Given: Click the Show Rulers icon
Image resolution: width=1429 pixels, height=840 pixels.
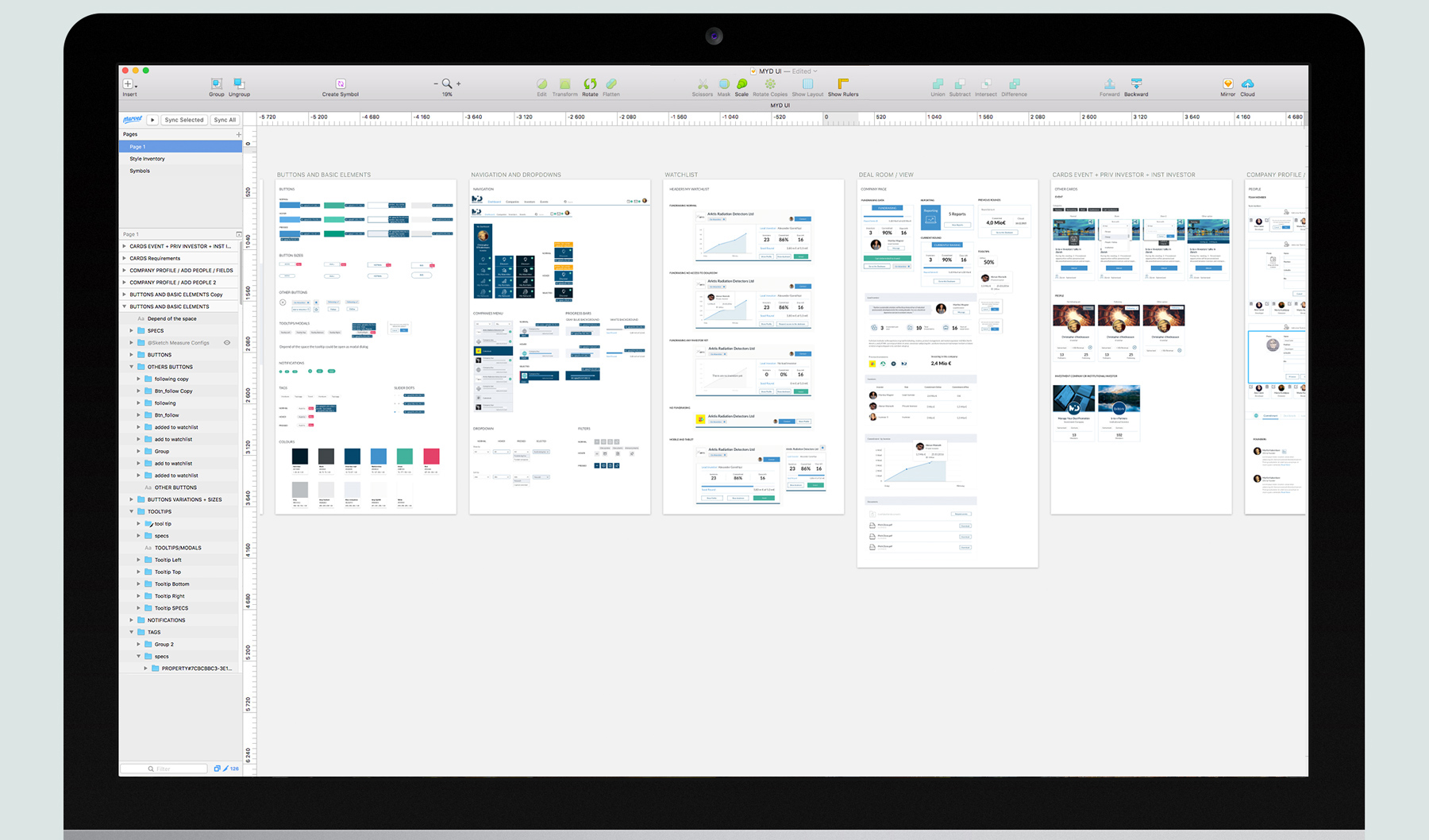Looking at the screenshot, I should click(x=843, y=83).
